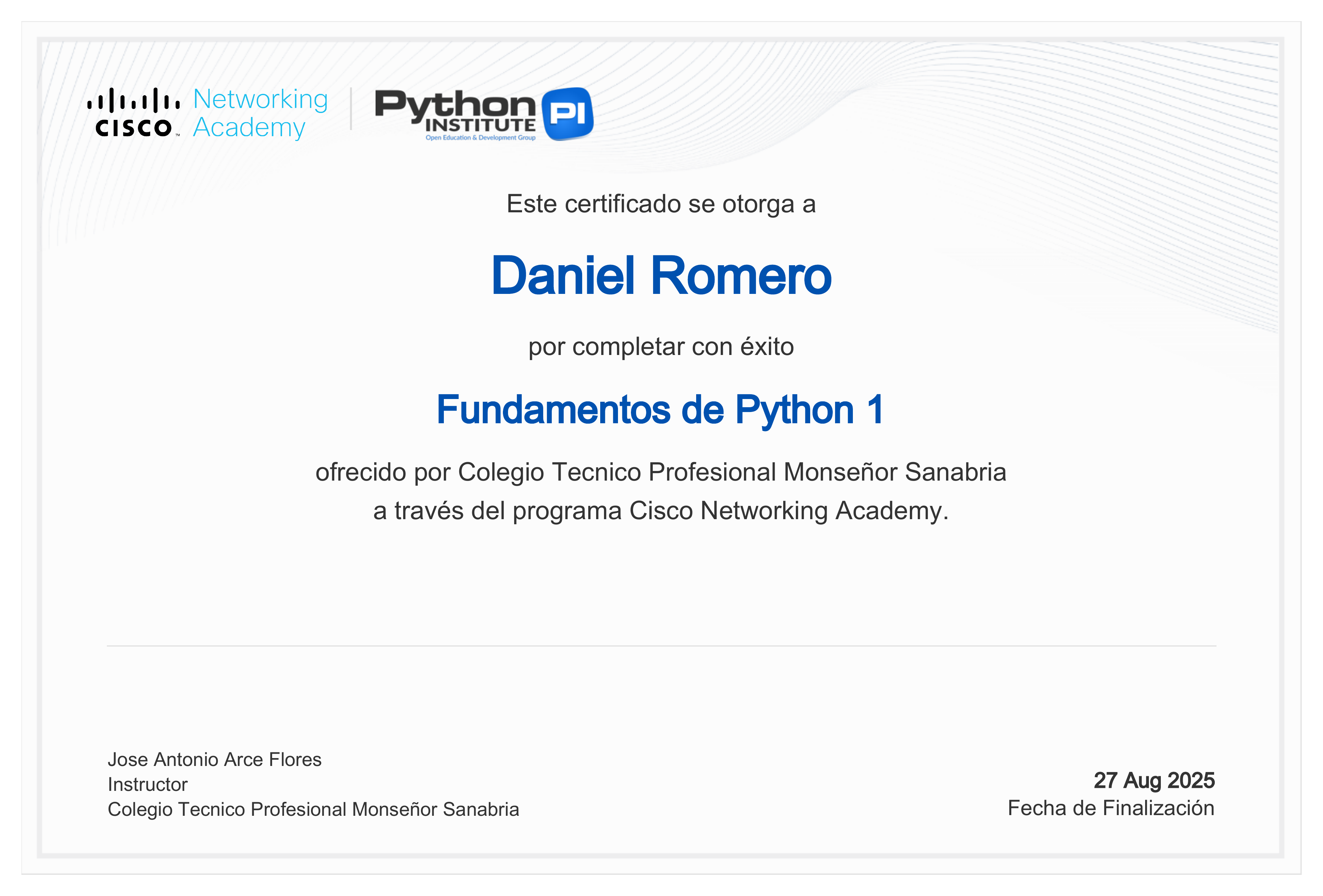This screenshot has height=896, width=1323.
Task: Click 'a través del programa Cisco Networking Academy.'
Action: coord(661,511)
